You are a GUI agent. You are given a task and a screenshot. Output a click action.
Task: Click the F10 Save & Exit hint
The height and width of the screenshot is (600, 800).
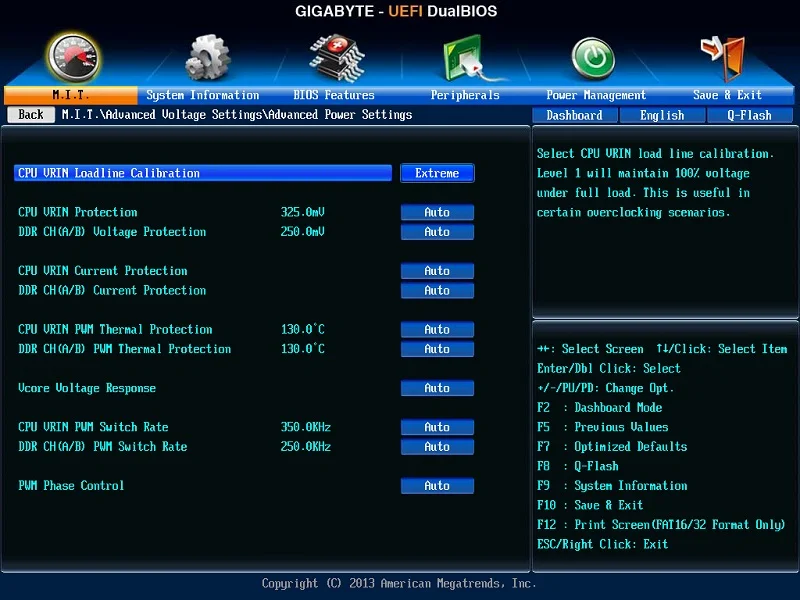pyautogui.click(x=590, y=505)
